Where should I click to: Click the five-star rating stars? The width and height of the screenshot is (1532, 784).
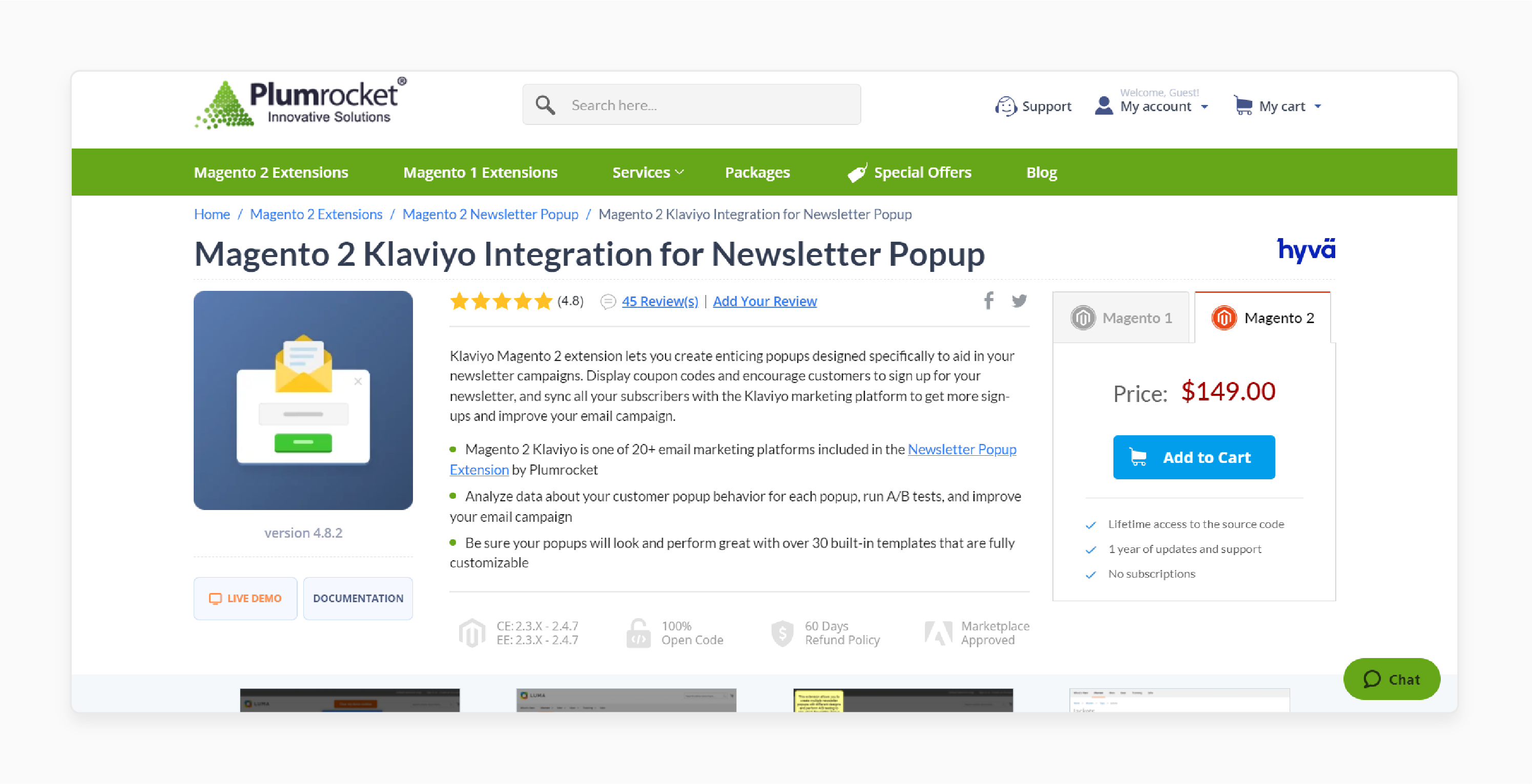click(501, 301)
